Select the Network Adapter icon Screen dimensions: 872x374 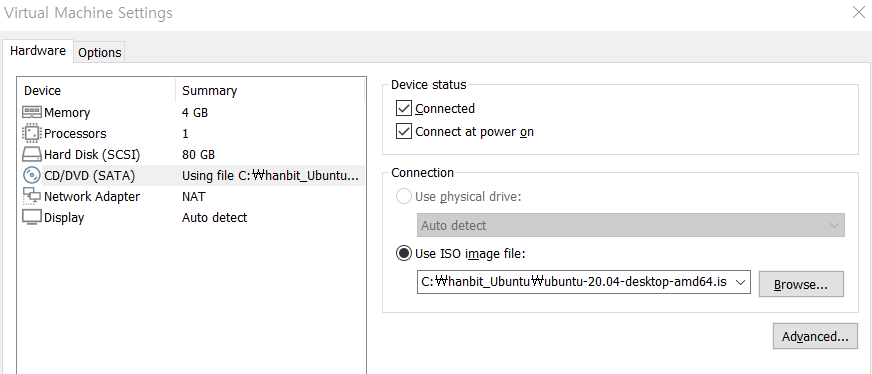coord(32,197)
